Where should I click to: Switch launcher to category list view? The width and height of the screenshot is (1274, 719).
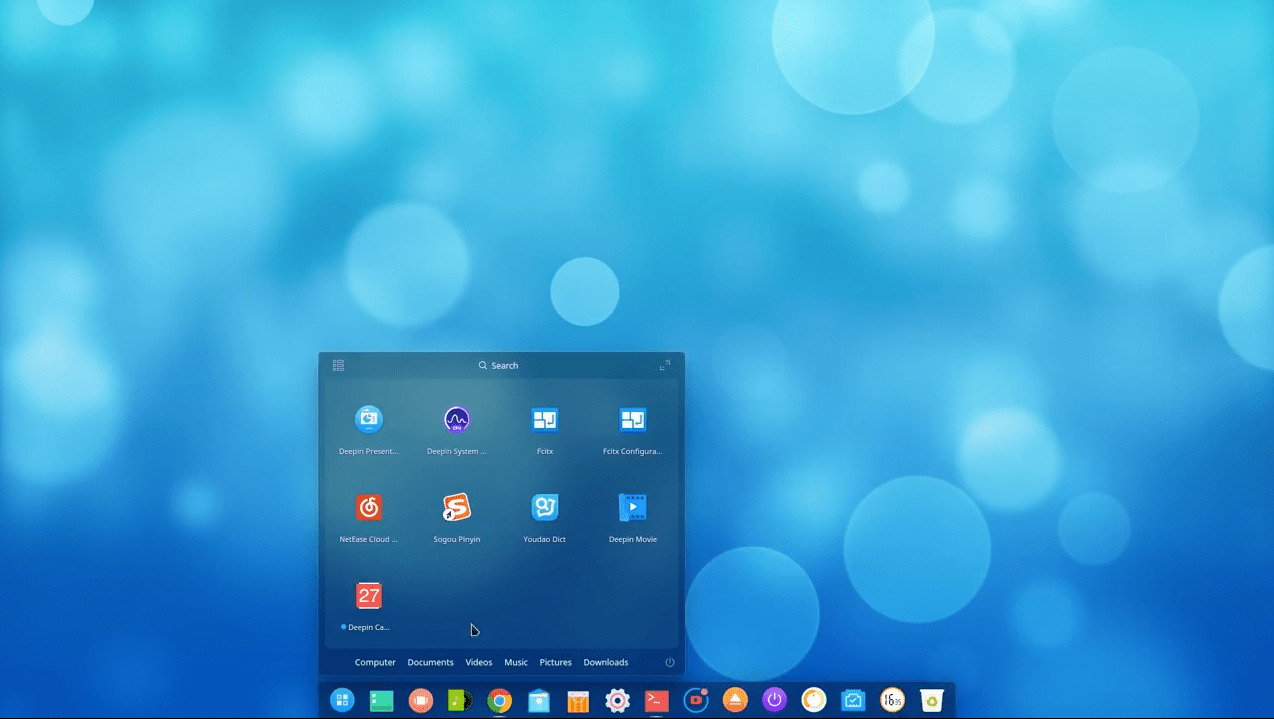(x=338, y=365)
